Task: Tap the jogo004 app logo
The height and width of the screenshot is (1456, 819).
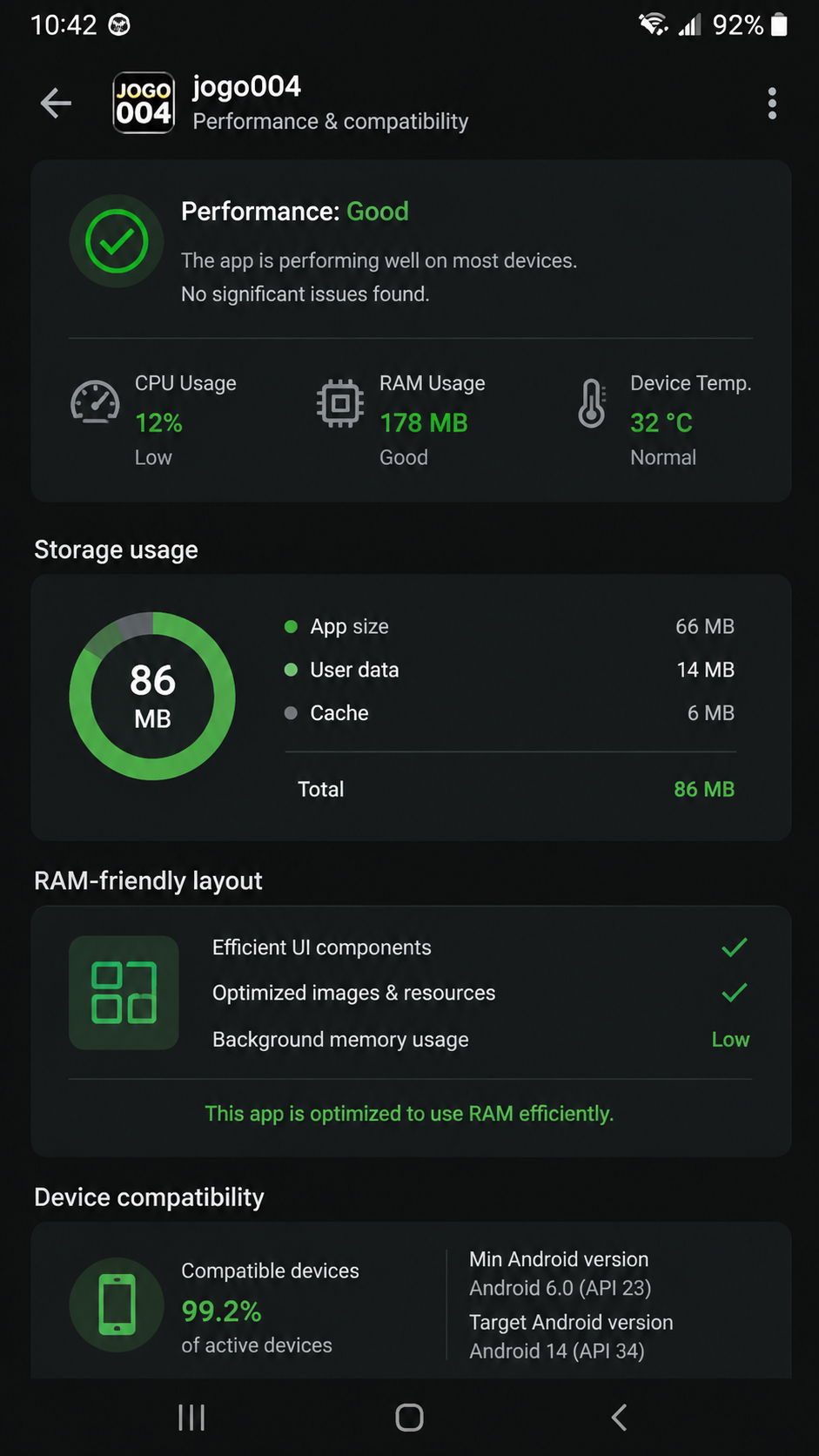Action: click(144, 103)
